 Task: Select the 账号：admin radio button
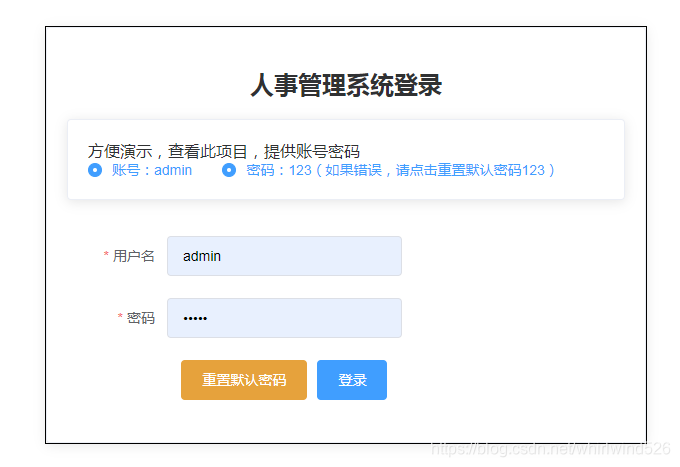click(95, 170)
